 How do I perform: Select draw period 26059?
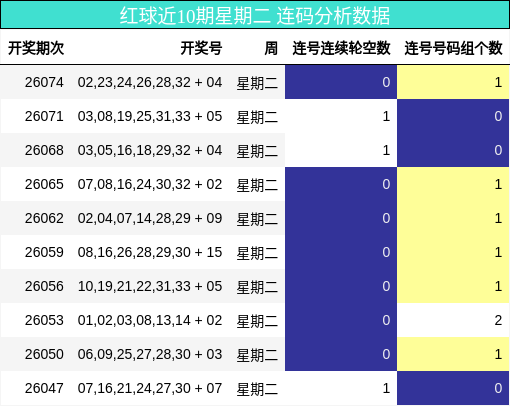click(x=44, y=252)
